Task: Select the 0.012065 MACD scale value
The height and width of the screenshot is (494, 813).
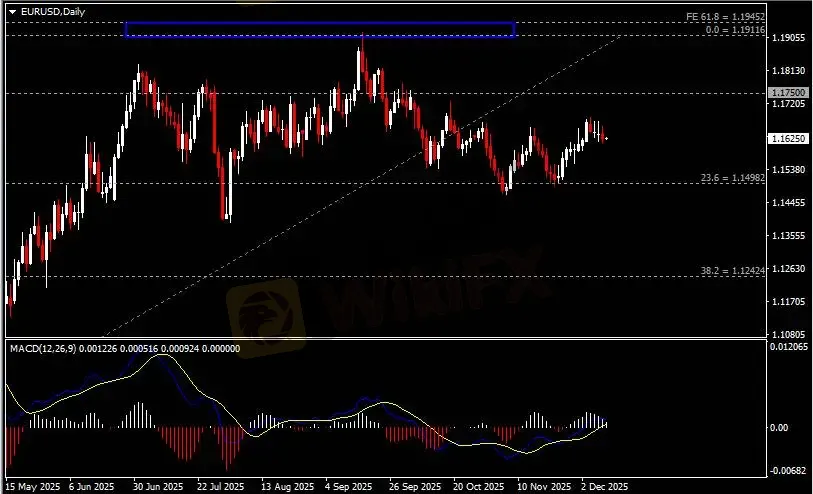Action: coord(789,347)
